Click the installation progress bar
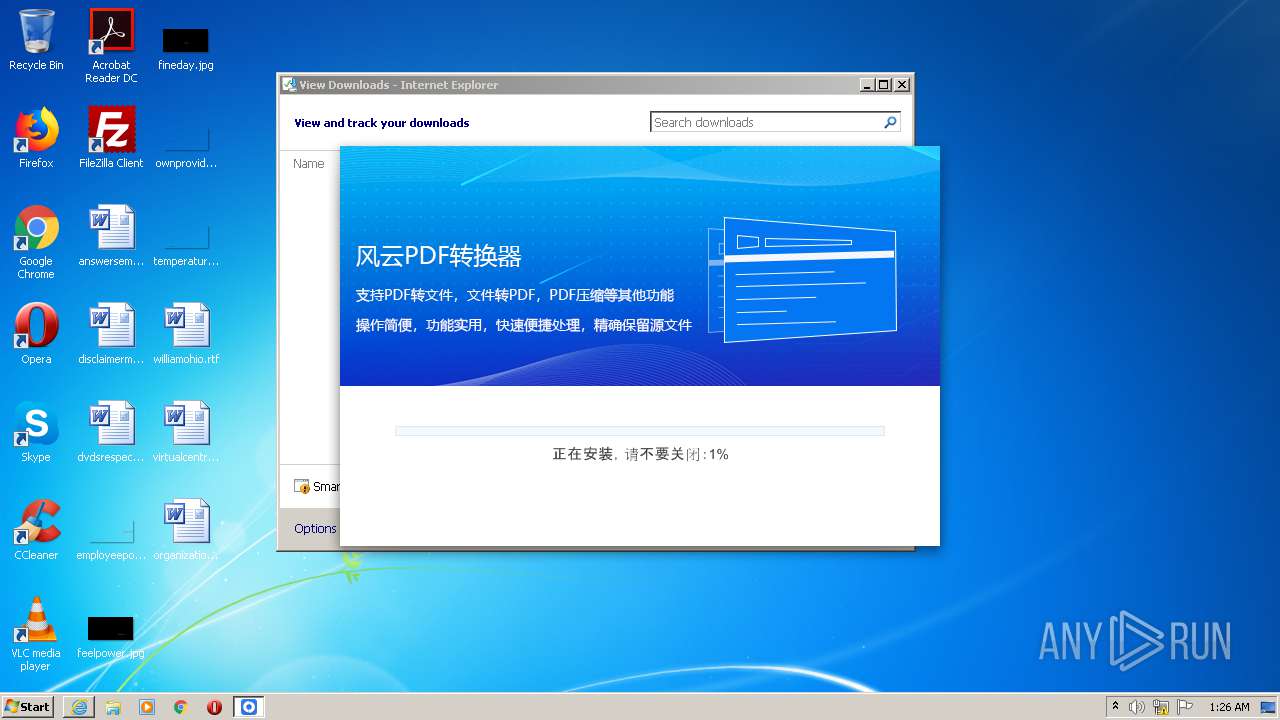 pos(640,431)
